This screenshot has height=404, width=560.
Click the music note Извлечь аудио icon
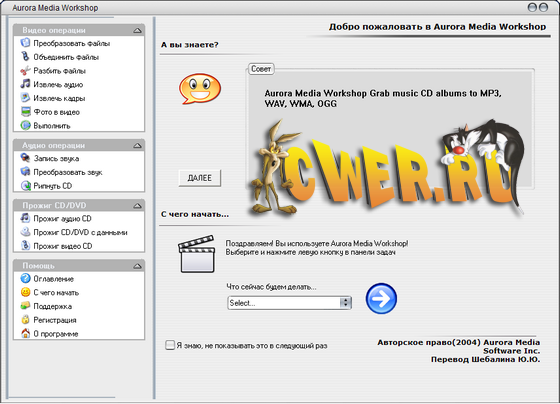click(25, 84)
